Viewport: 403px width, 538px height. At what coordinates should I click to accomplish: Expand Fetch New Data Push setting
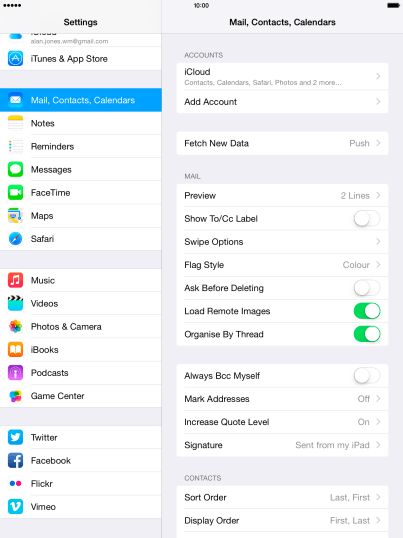(x=282, y=143)
